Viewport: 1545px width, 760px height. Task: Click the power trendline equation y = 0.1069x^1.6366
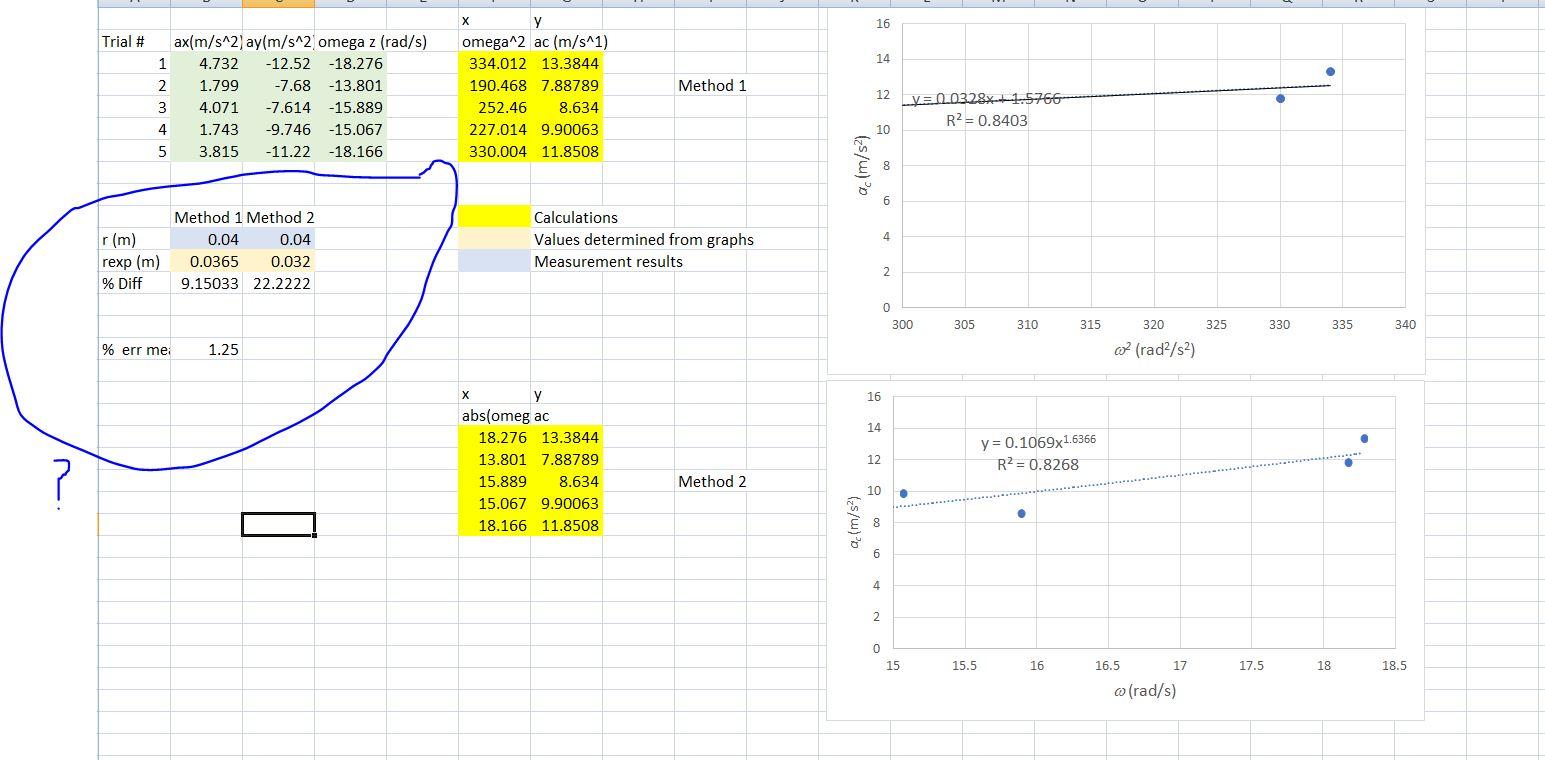click(1038, 441)
